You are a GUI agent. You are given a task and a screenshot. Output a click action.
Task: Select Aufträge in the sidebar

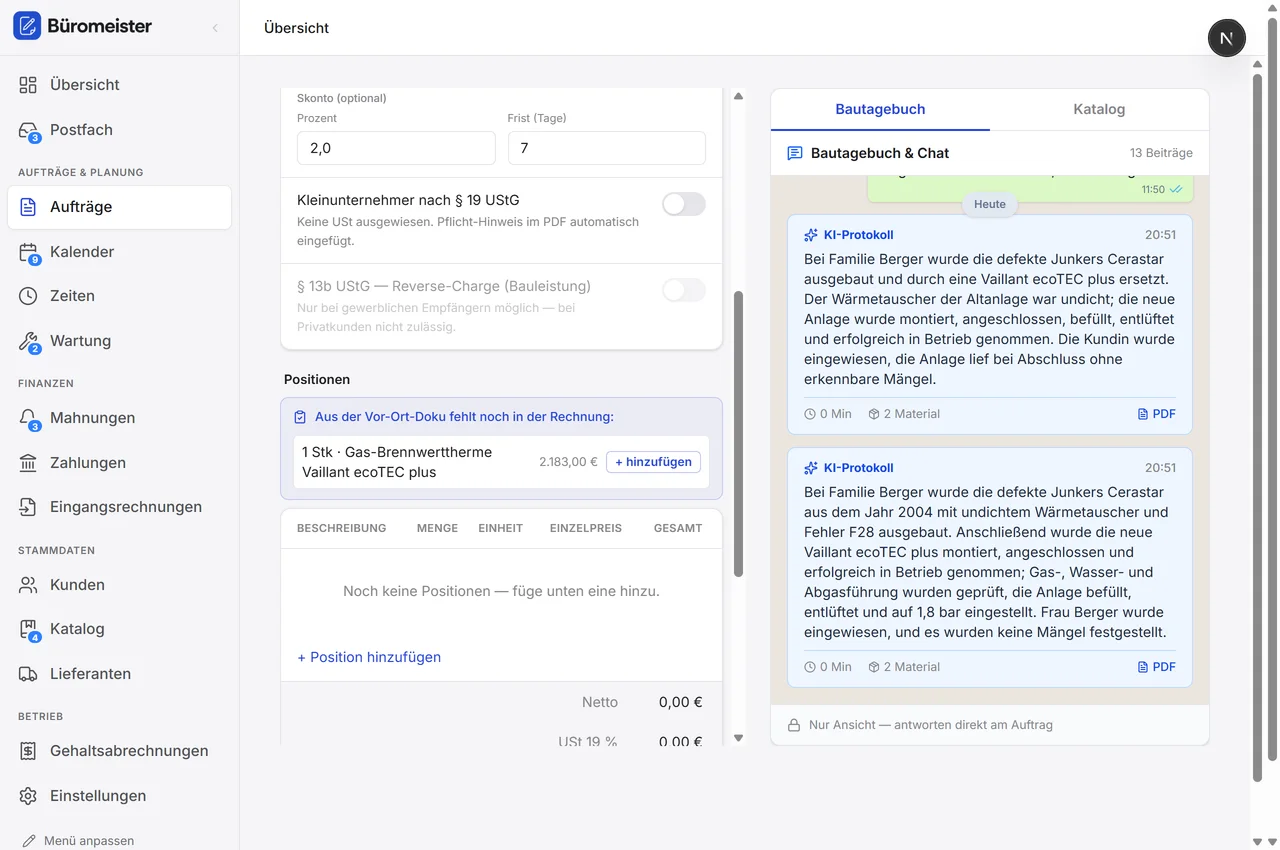(119, 207)
